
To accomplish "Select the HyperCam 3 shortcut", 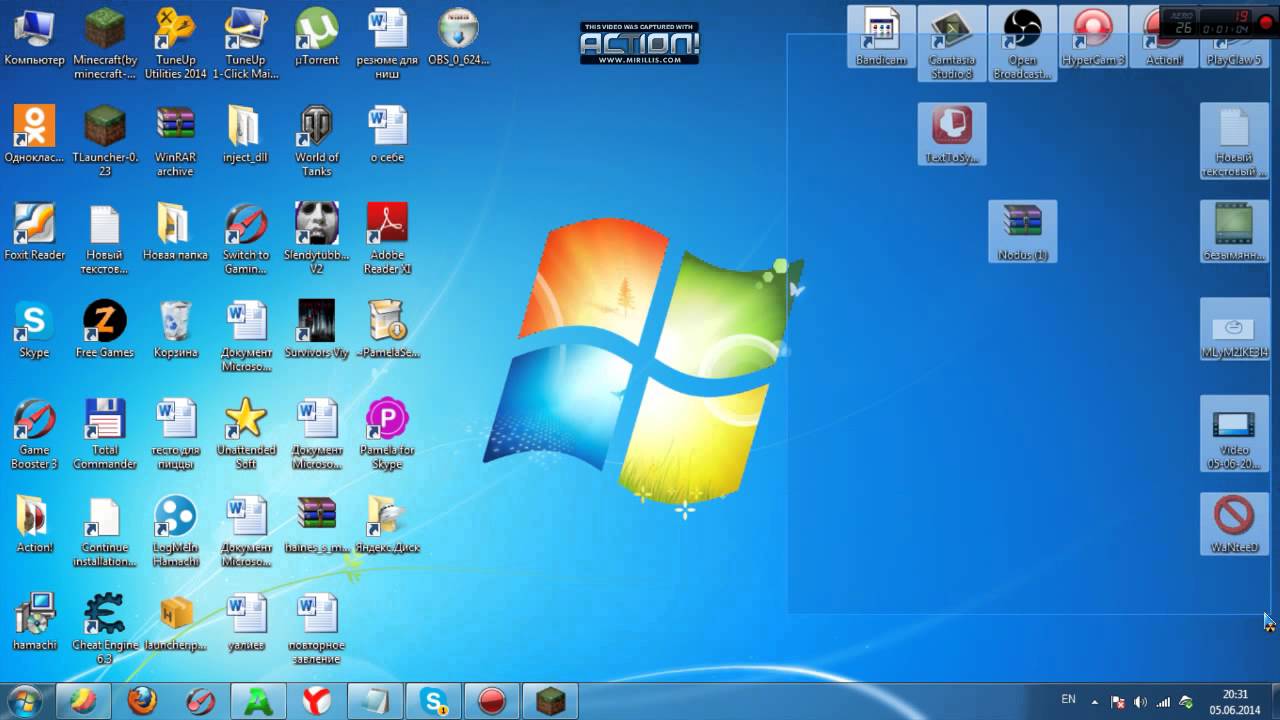I will click(x=1093, y=37).
